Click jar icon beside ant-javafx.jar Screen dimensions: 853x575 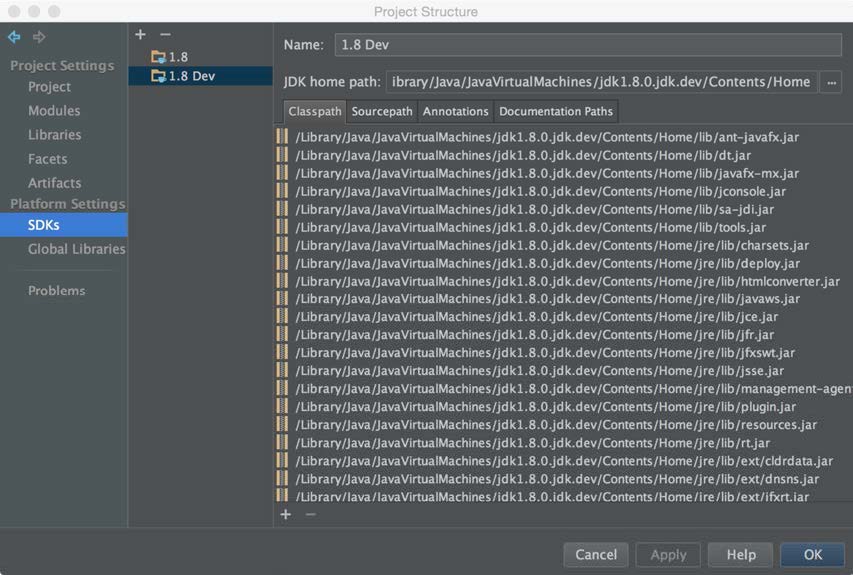tap(282, 137)
